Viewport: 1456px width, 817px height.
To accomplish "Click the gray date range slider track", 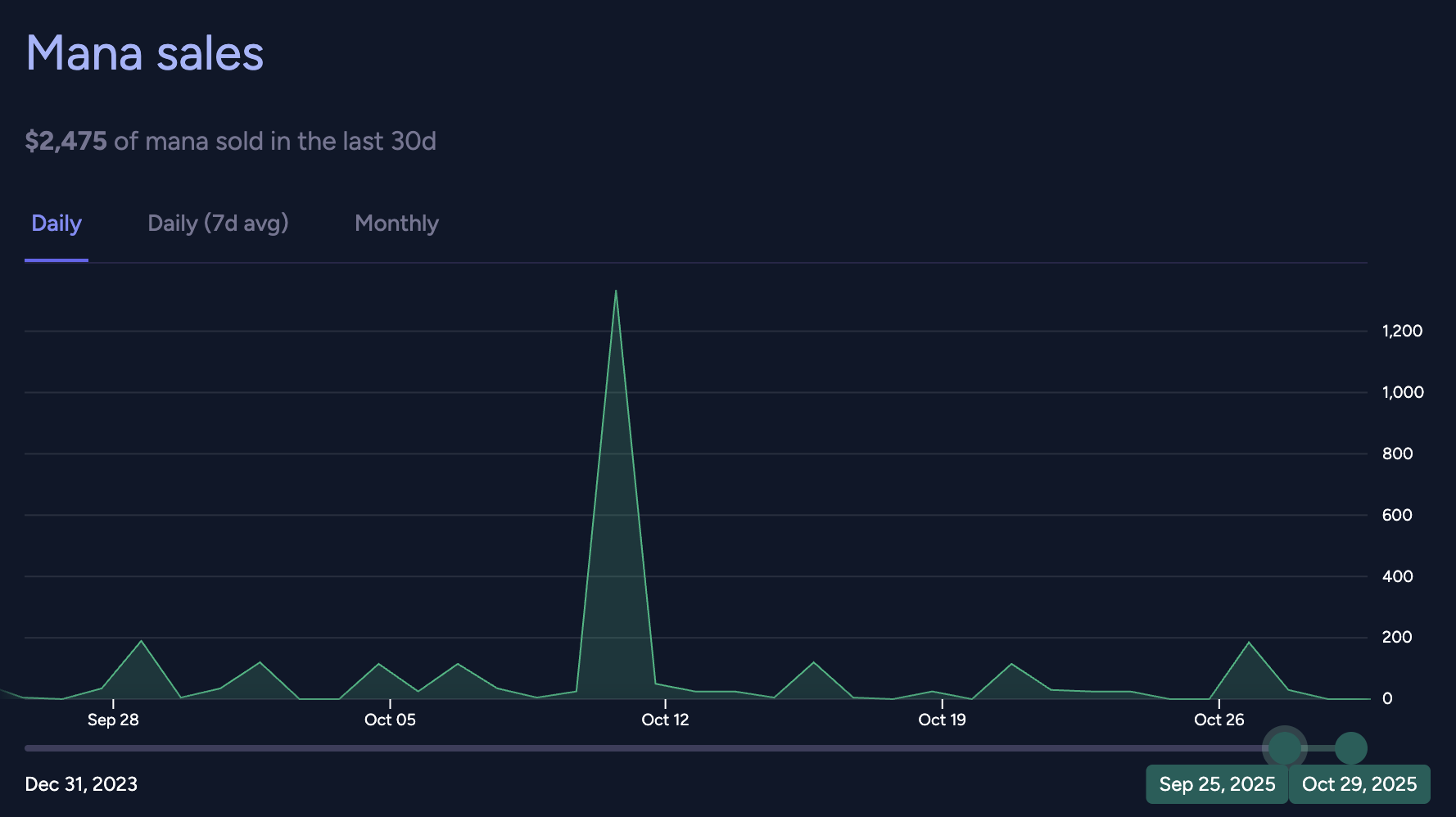I will pyautogui.click(x=639, y=748).
